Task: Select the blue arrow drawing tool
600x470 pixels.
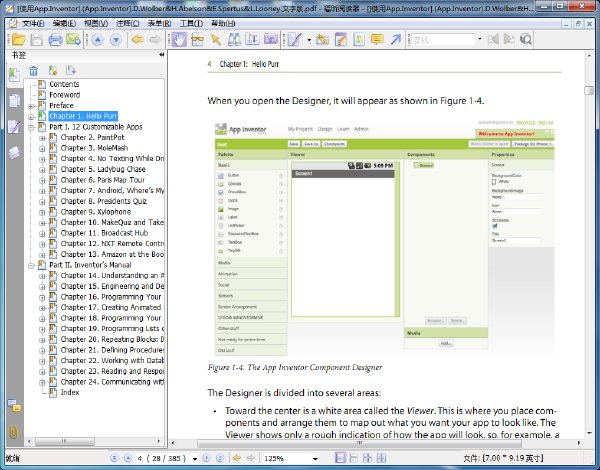Action: pos(396,39)
